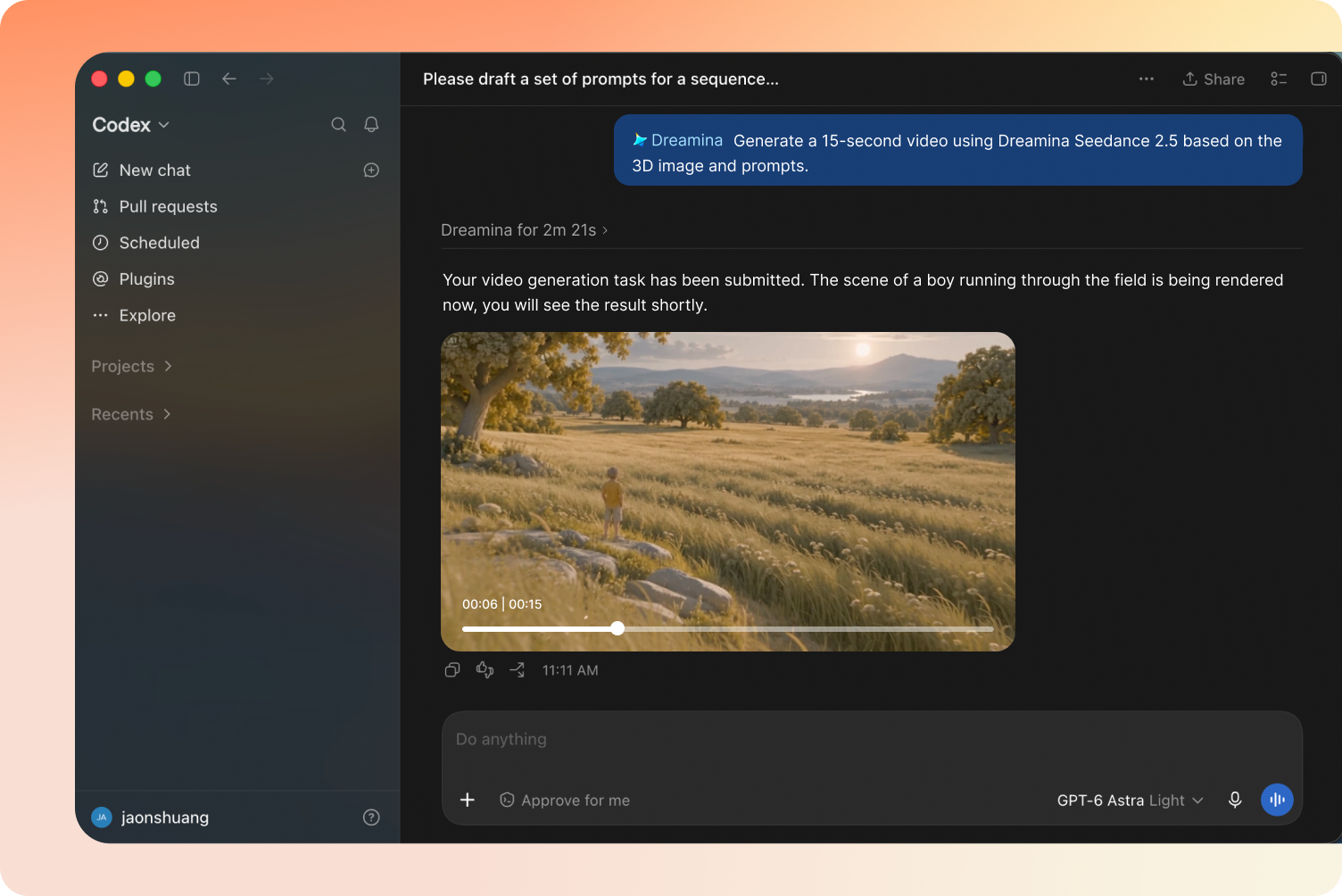Click the video progress slider handle
The width and height of the screenshot is (1342, 896).
click(x=617, y=628)
